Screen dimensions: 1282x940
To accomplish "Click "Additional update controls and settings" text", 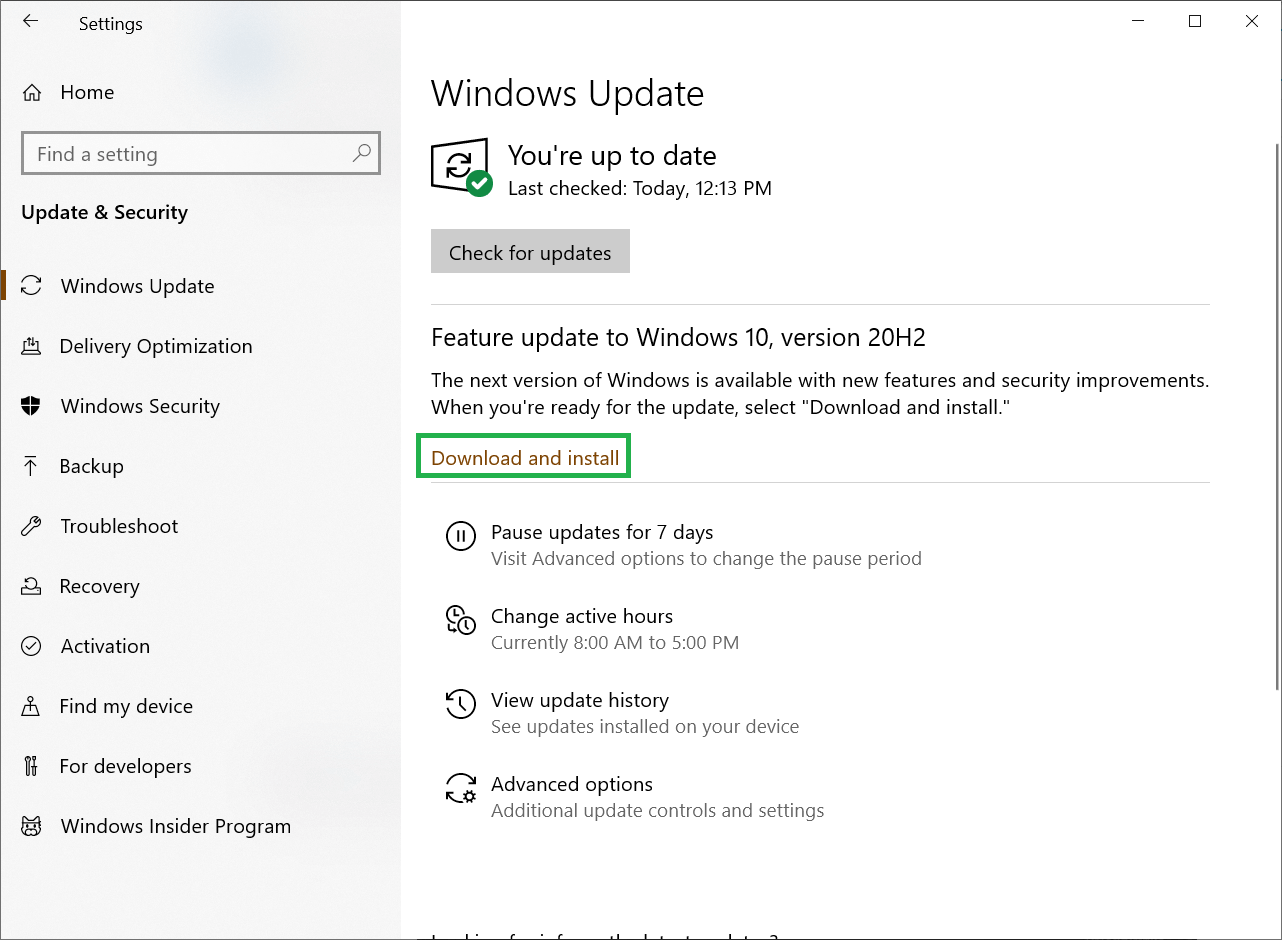I will click(x=658, y=810).
